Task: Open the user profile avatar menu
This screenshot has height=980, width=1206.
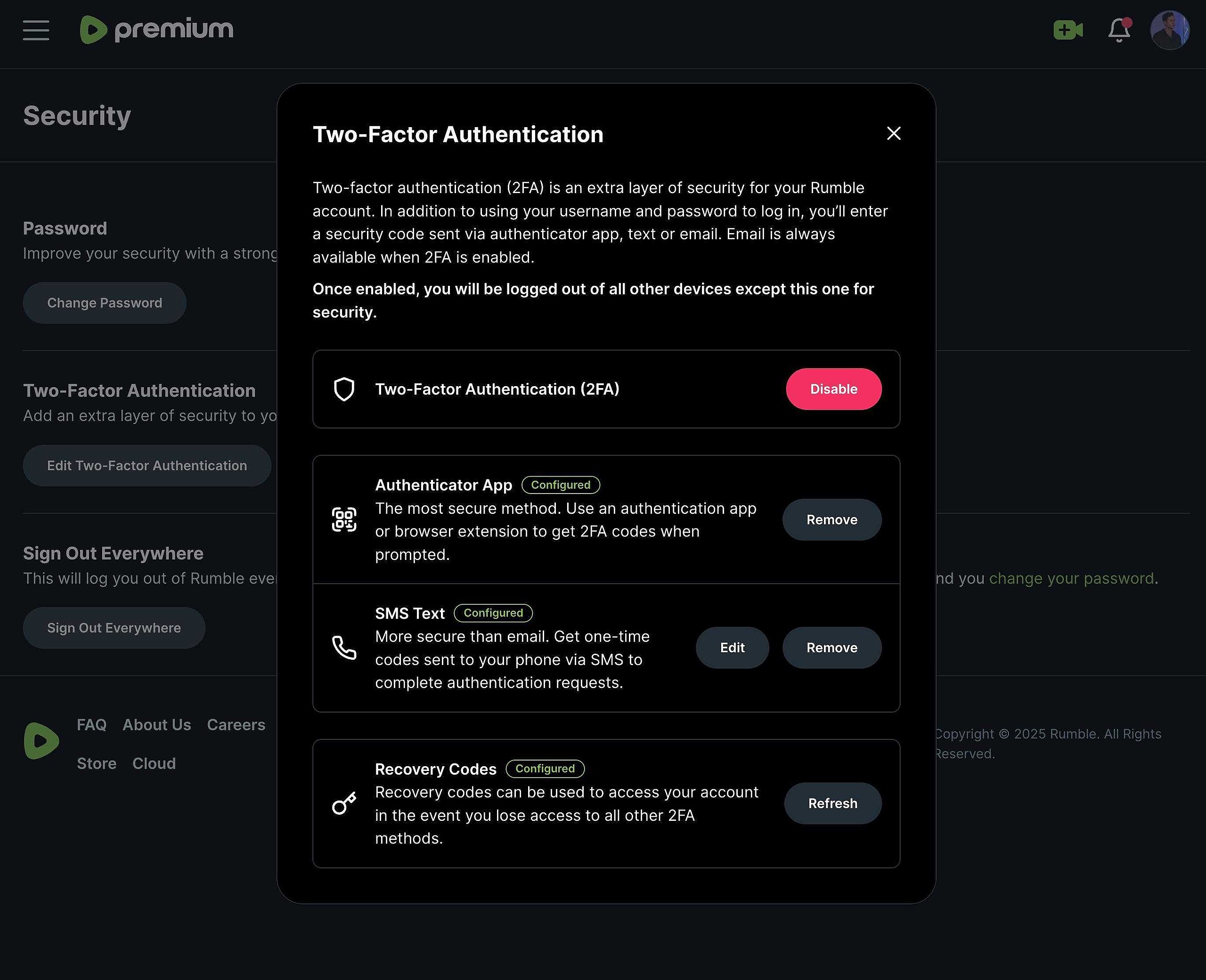Action: point(1169,31)
